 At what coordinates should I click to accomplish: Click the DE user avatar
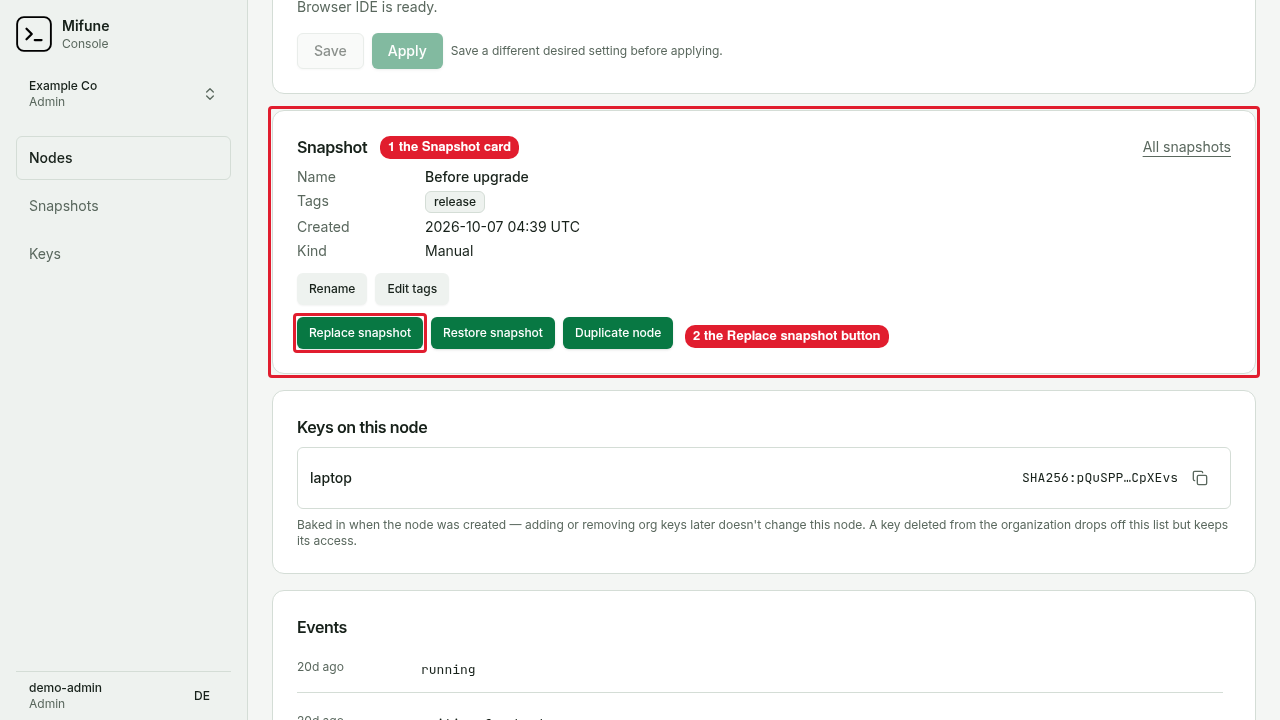click(202, 696)
